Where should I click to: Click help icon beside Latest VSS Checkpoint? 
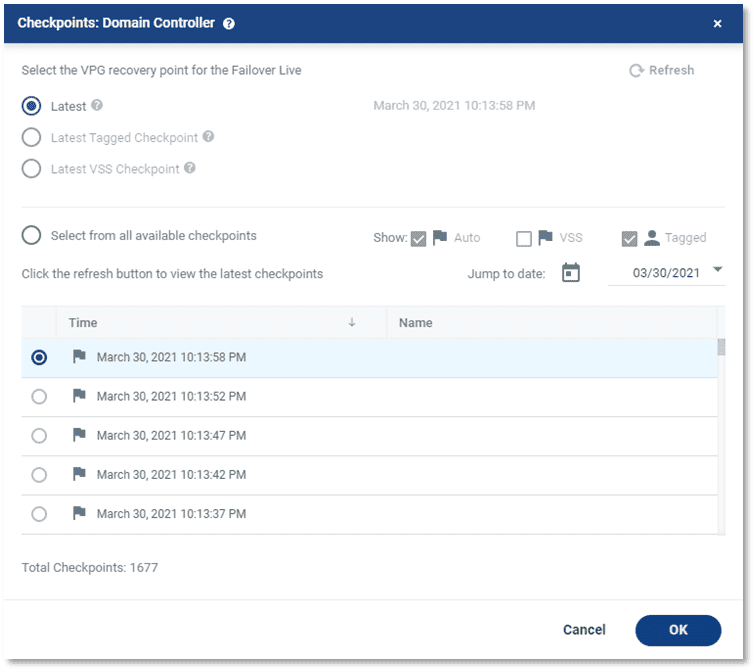pyautogui.click(x=190, y=168)
